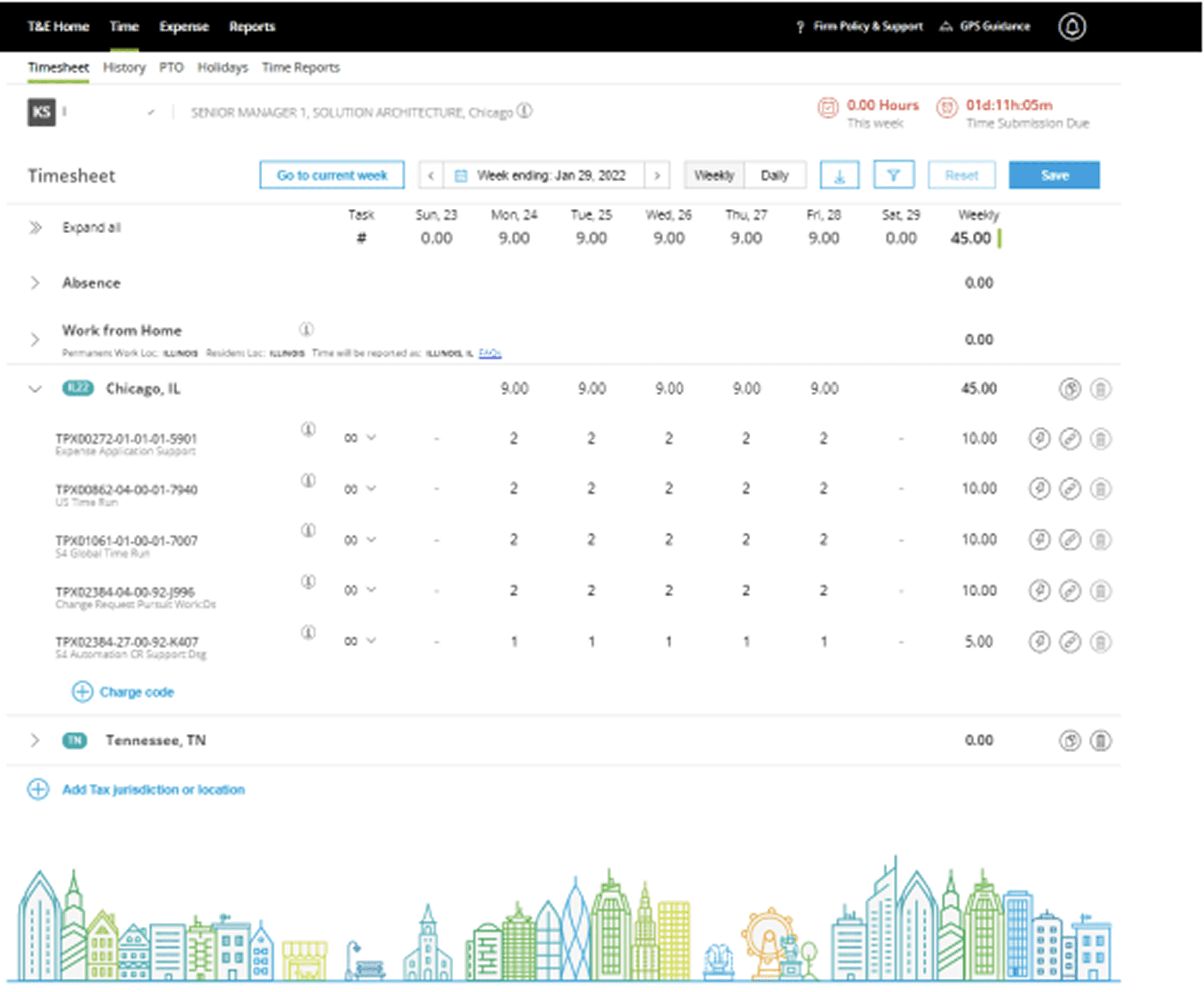Click the download timesheet icon button
Viewport: 1204px width, 992px height.
pyautogui.click(x=839, y=175)
